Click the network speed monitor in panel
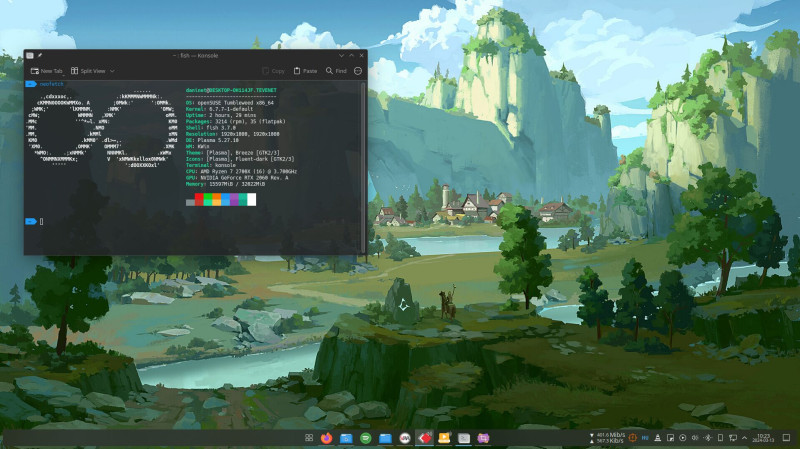Viewport: 800px width, 449px height. pos(607,438)
